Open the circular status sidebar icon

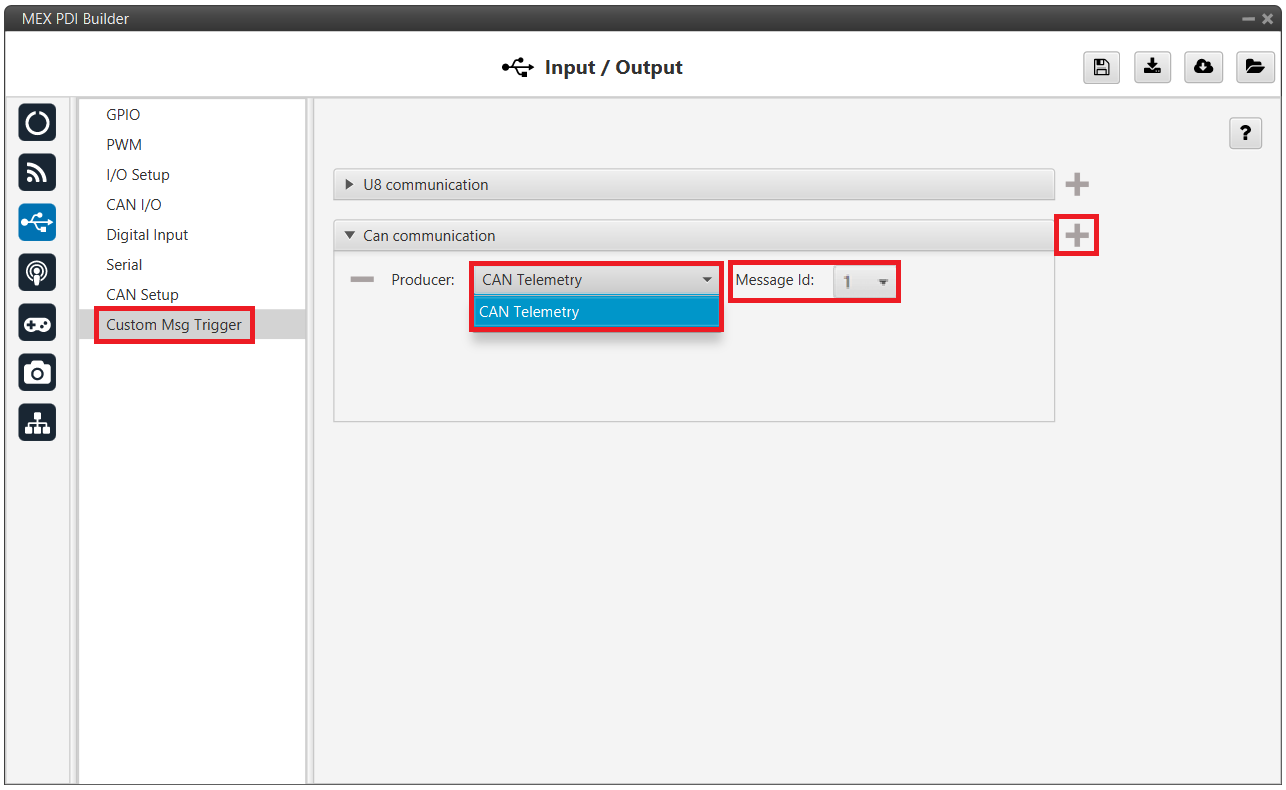(37, 123)
